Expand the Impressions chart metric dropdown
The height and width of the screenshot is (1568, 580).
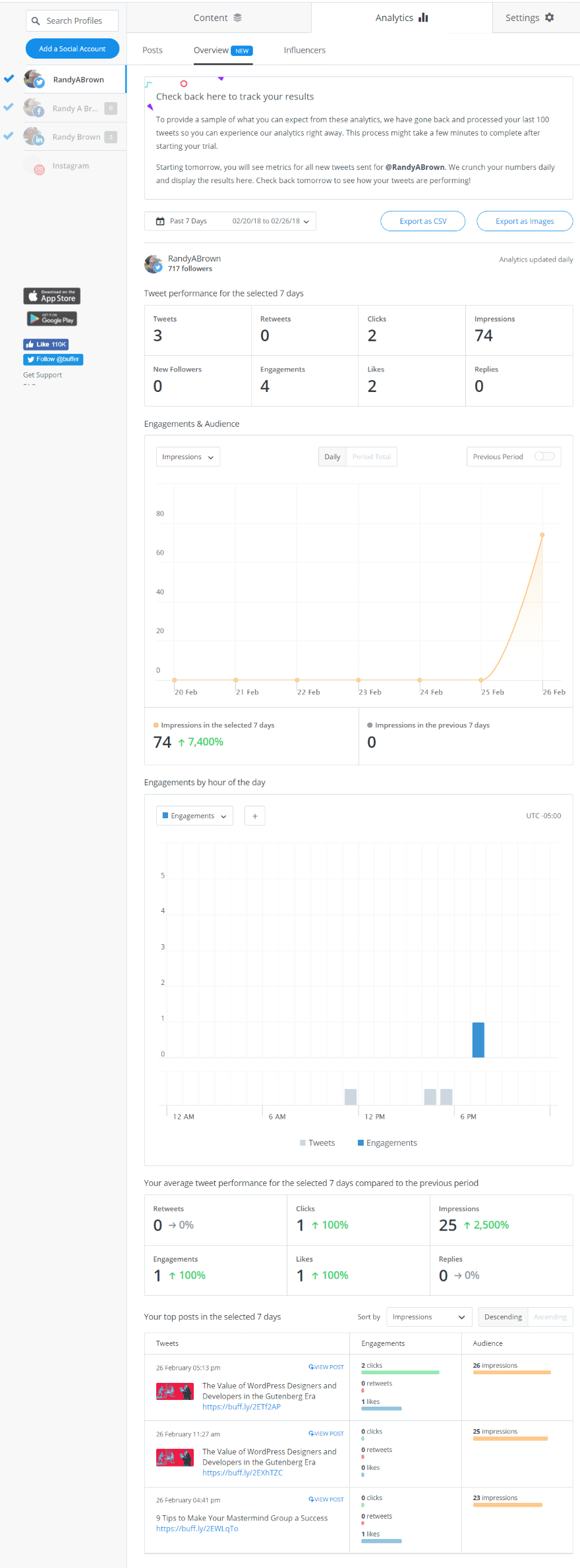click(x=188, y=457)
